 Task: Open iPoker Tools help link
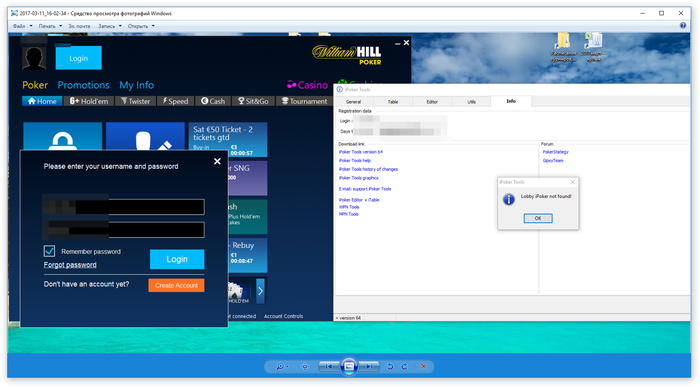pyautogui.click(x=355, y=161)
